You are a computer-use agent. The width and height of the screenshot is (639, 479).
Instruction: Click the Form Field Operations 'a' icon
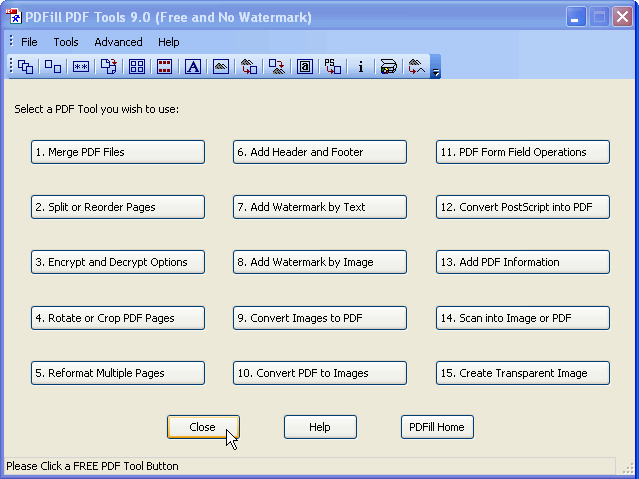[305, 66]
